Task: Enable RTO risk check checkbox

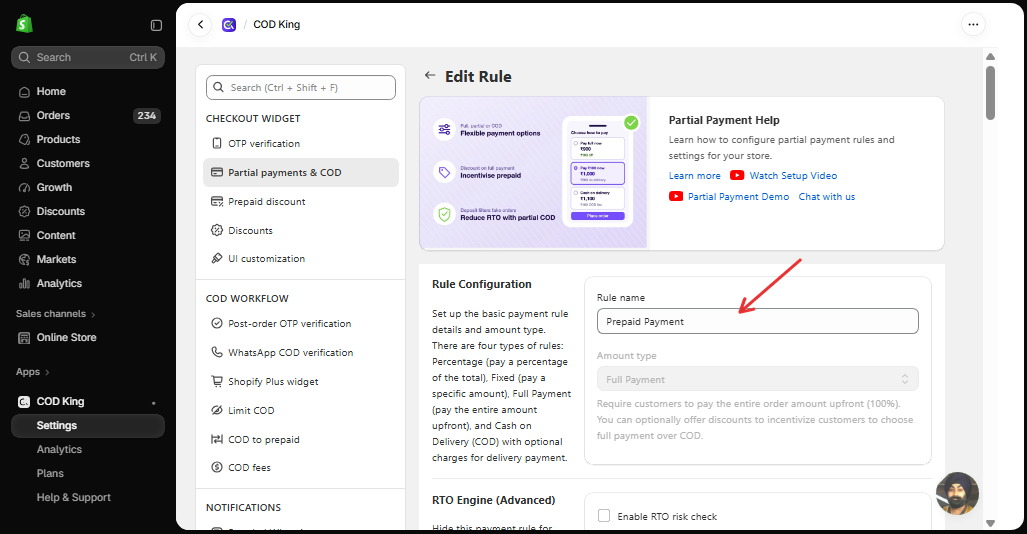Action: (604, 516)
